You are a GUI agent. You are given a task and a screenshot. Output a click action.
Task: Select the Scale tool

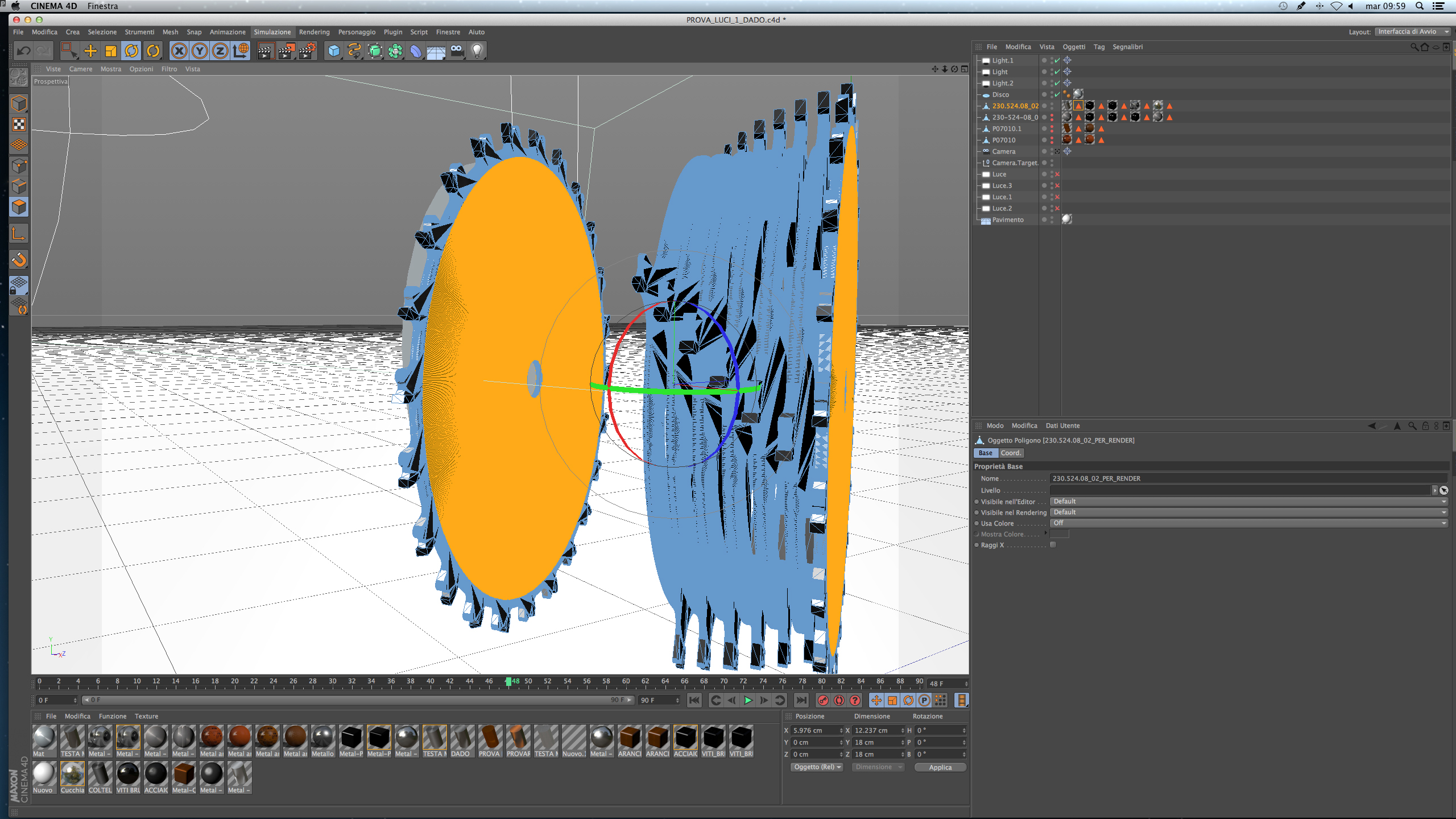tap(111, 51)
